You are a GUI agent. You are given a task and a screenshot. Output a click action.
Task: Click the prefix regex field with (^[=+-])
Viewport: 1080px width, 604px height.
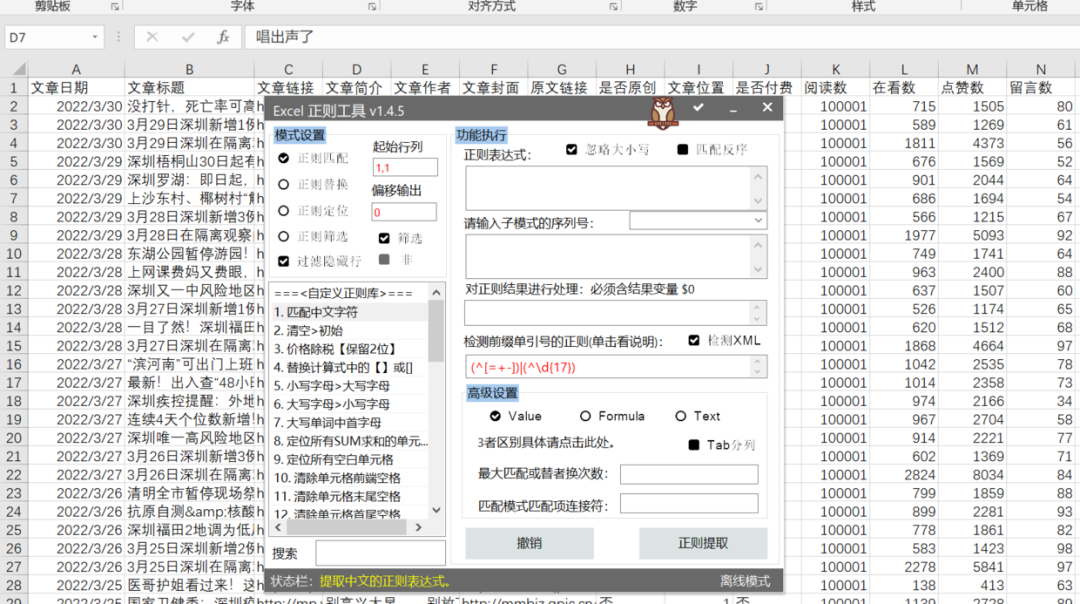click(x=608, y=367)
